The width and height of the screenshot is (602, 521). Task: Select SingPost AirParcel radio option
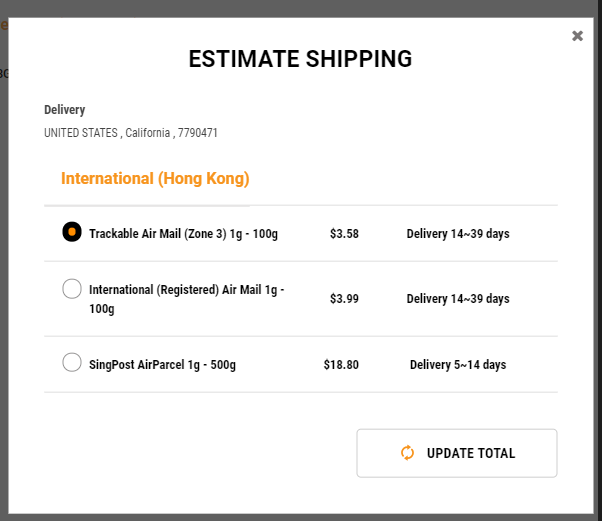(72, 362)
